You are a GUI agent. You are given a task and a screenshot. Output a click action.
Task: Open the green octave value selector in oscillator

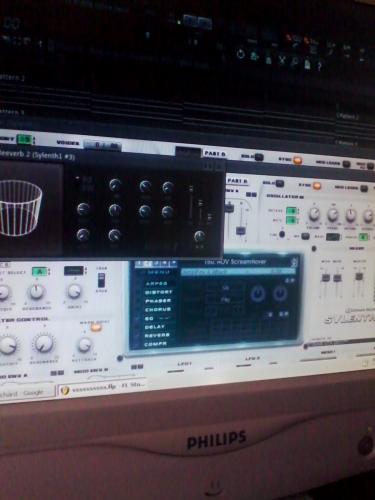pyautogui.click(x=292, y=211)
